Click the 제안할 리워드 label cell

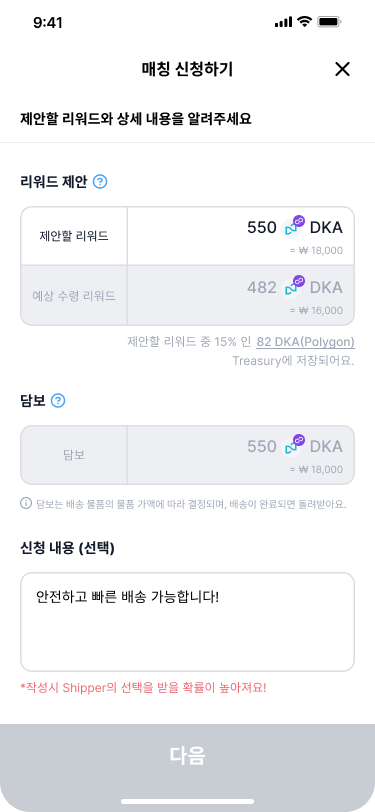74,236
